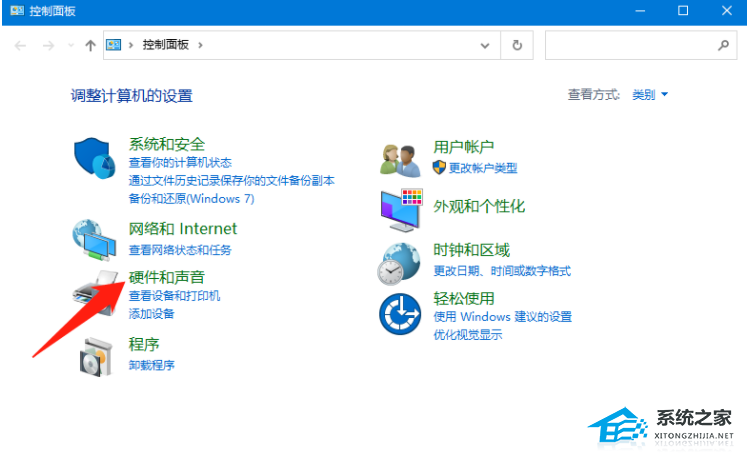Refresh the Control Panel view

tap(517, 45)
